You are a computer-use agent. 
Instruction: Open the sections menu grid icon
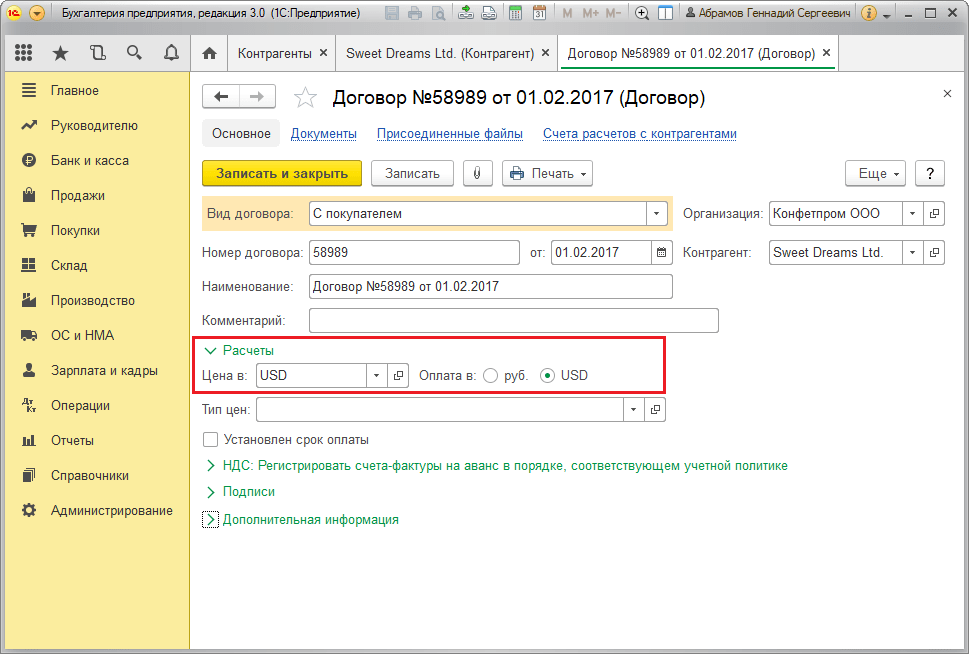23,53
